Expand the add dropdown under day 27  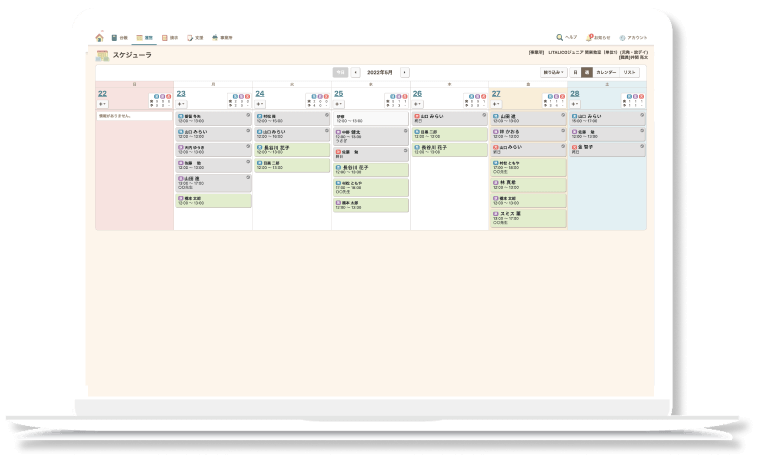(496, 103)
